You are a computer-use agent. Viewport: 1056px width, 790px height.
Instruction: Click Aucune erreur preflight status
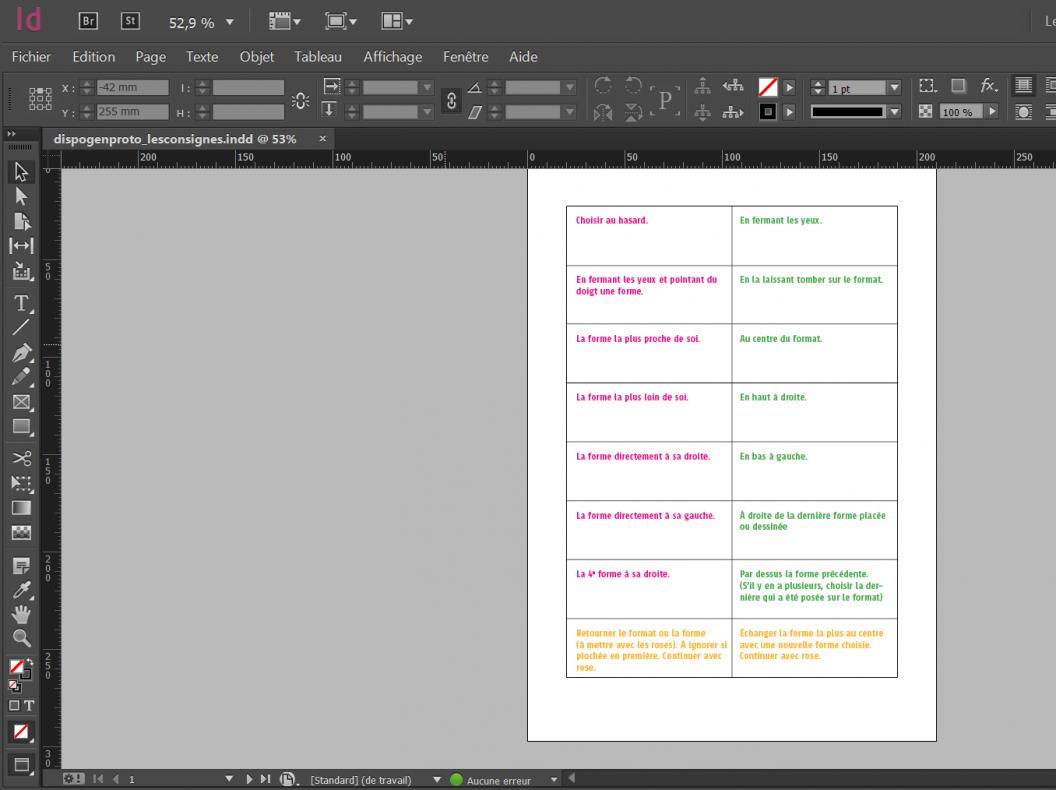(498, 781)
